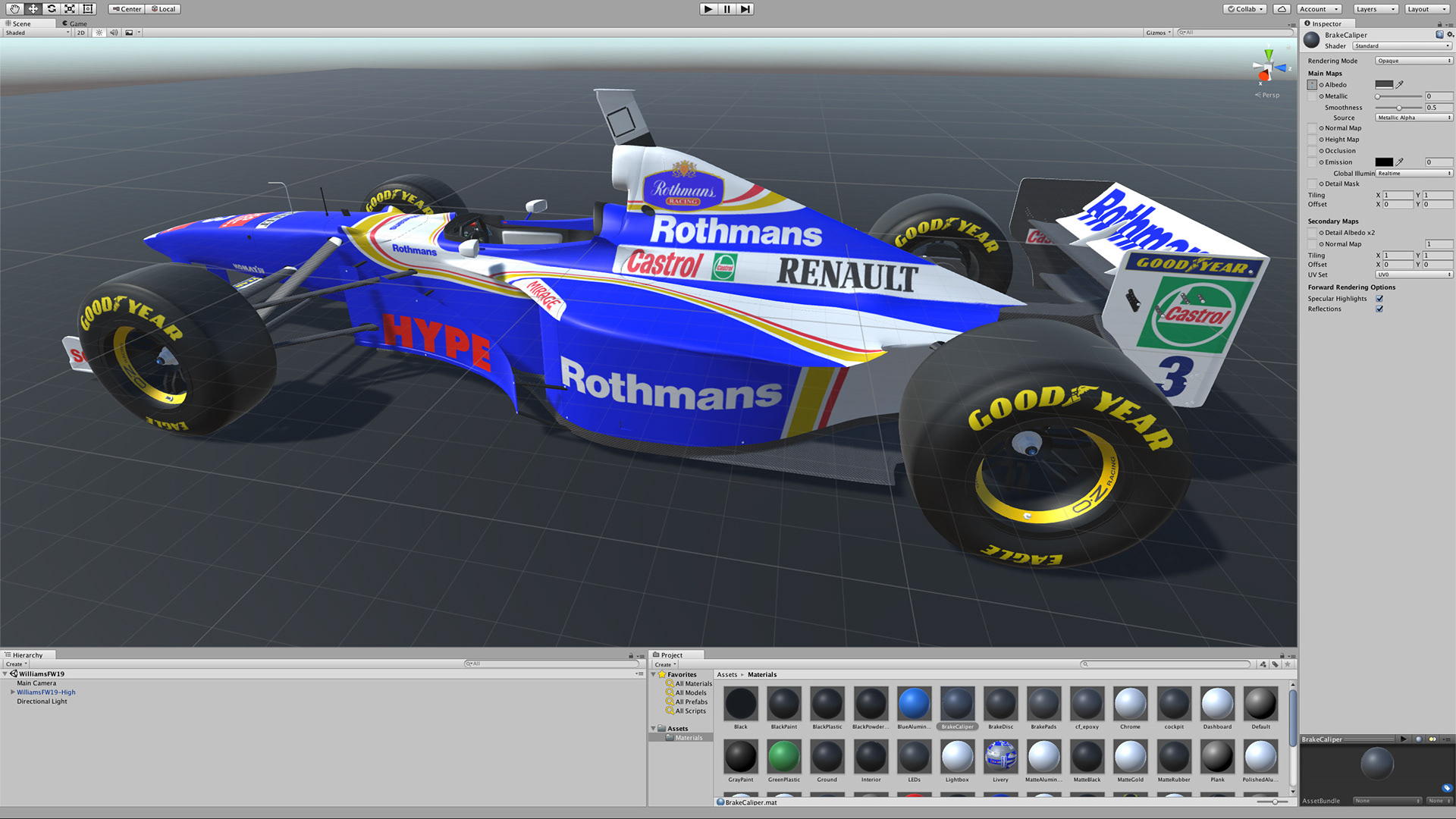1456x819 pixels.
Task: Toggle scene audio speaker icon
Action: click(114, 33)
